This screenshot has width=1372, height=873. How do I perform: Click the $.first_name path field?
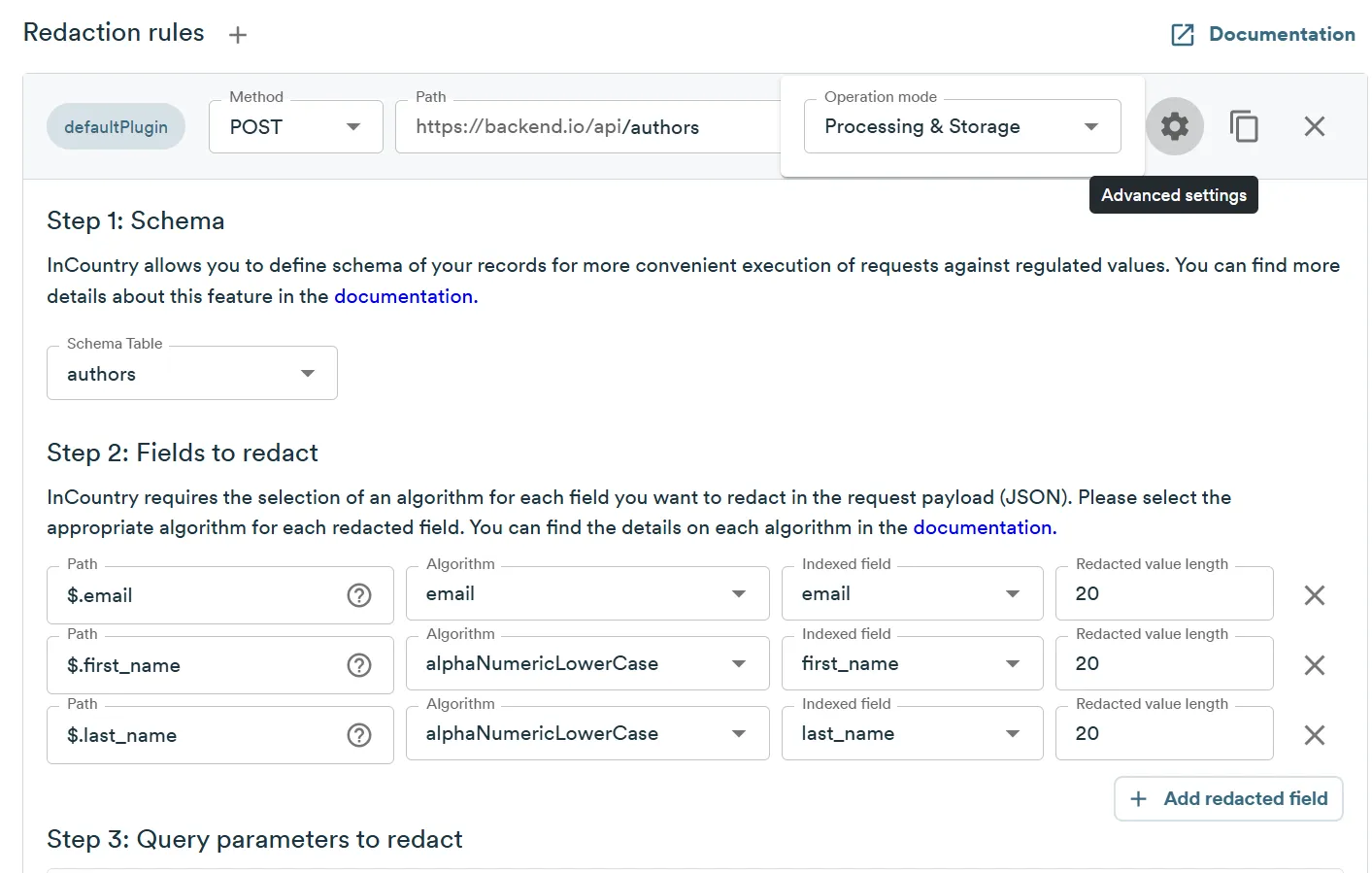pyautogui.click(x=220, y=665)
